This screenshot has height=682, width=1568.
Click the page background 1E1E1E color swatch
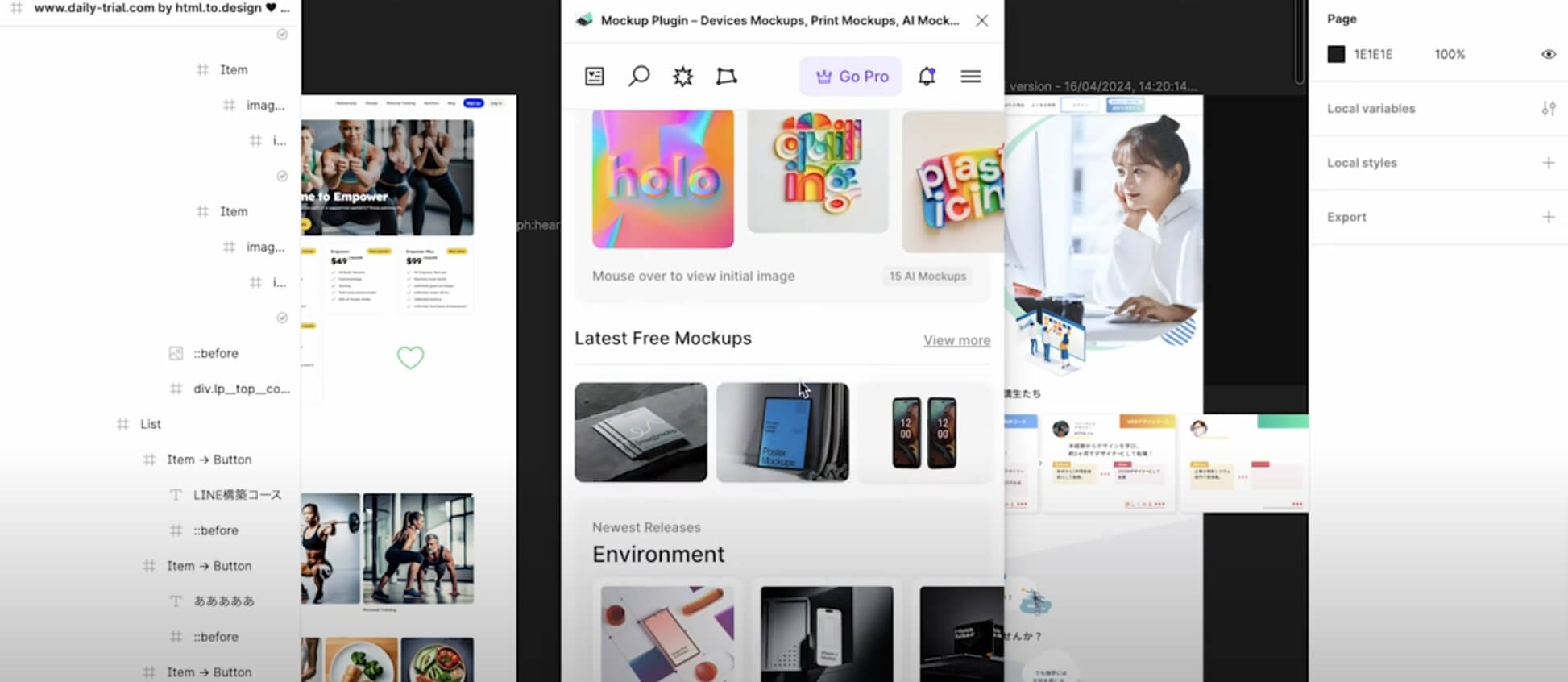[1336, 54]
